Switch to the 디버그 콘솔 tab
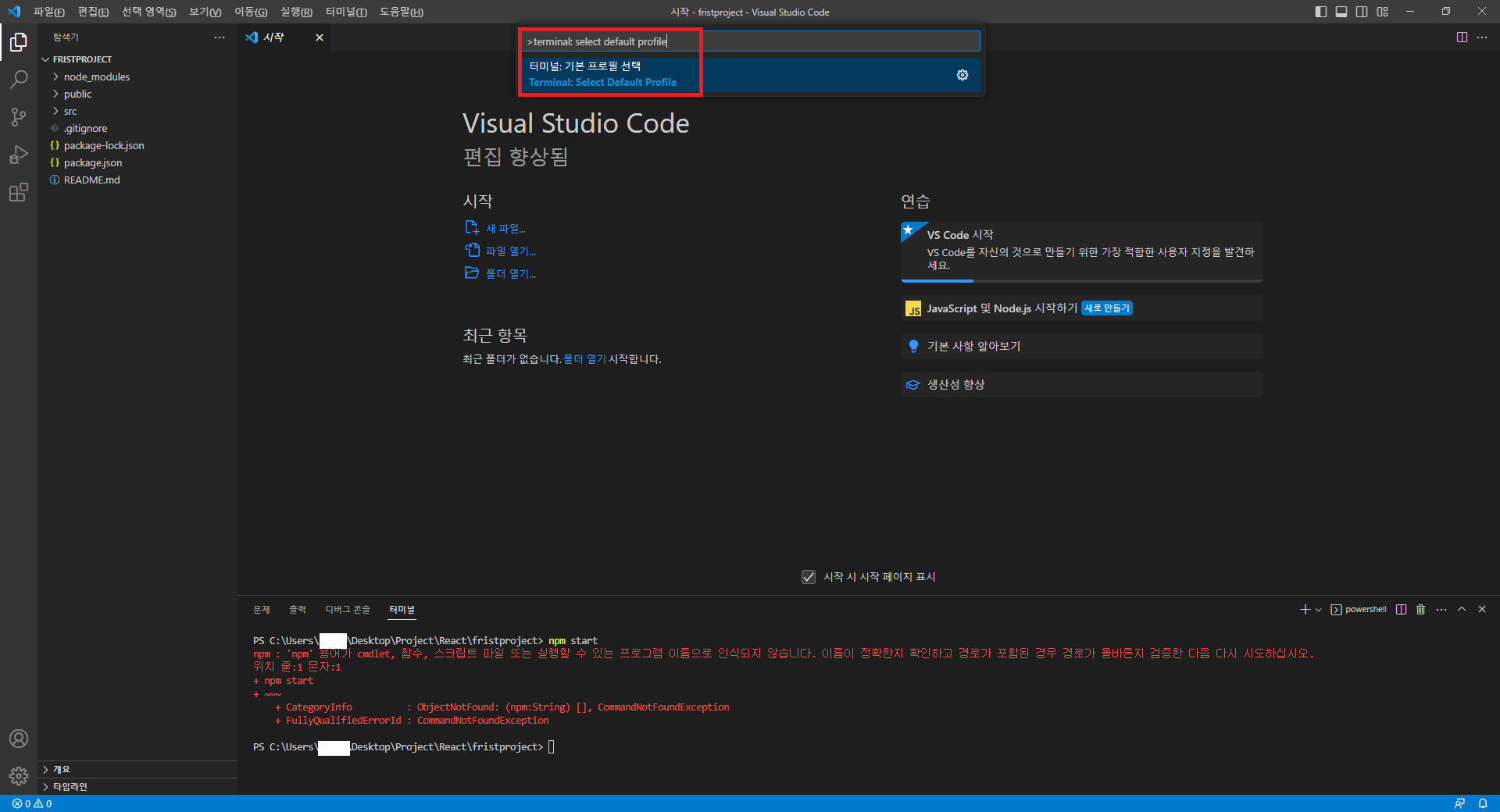Screen dimensions: 1500x812 point(348,610)
